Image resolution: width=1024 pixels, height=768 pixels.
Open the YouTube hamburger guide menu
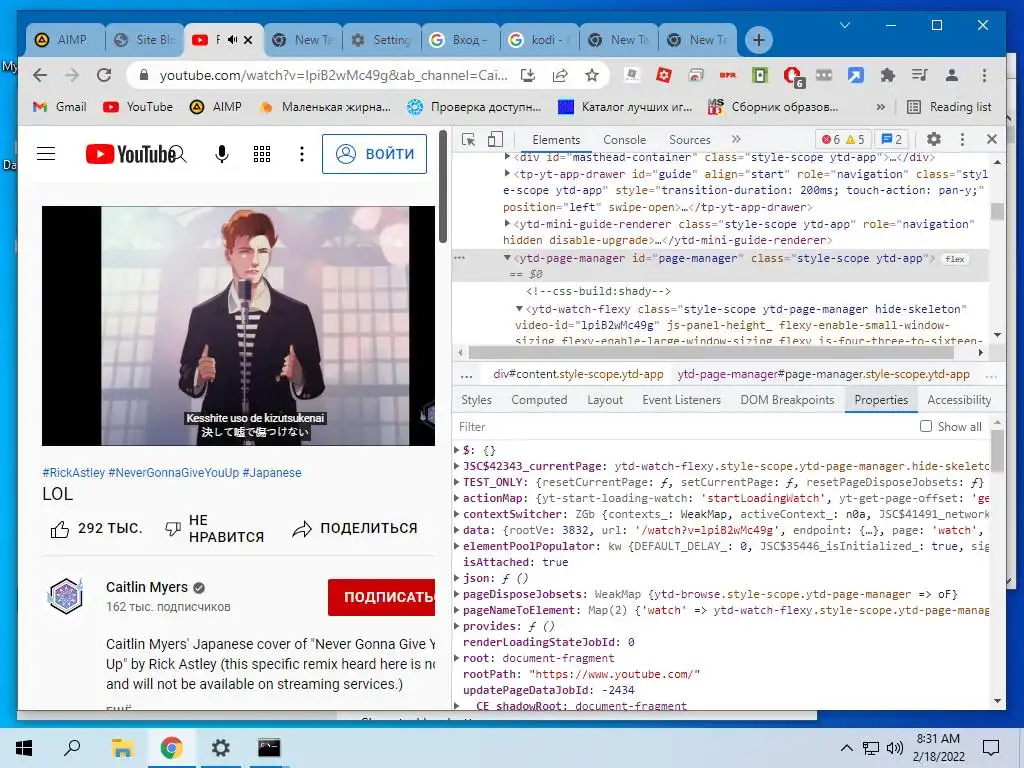[x=46, y=154]
